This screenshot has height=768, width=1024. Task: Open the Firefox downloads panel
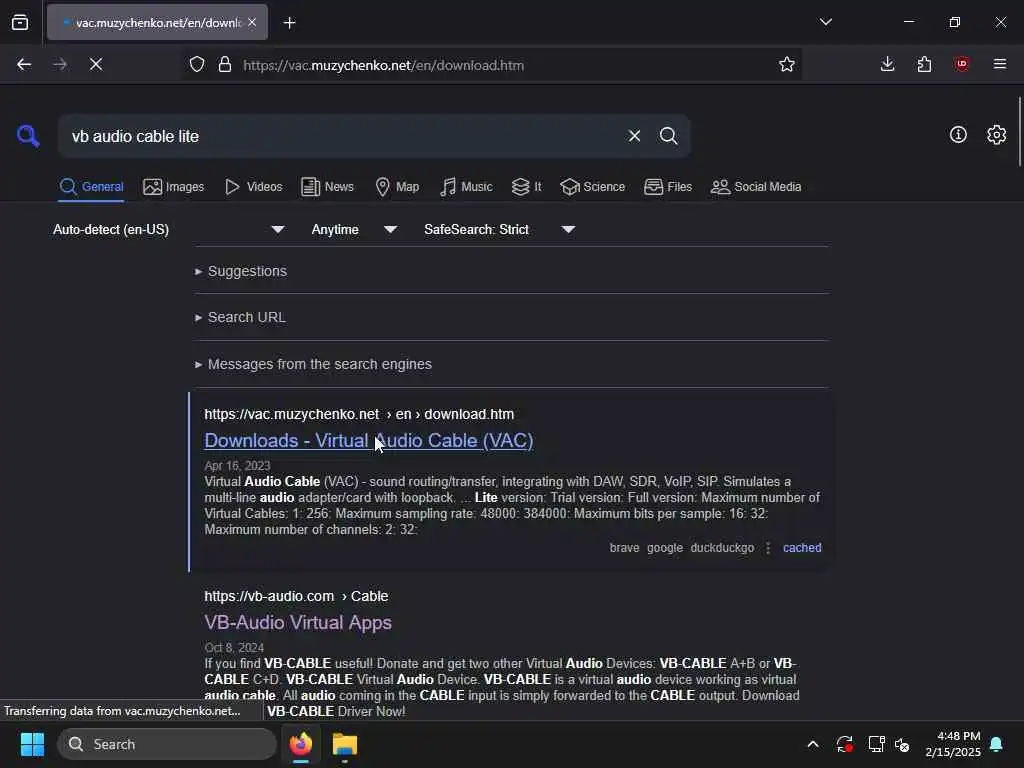click(888, 64)
